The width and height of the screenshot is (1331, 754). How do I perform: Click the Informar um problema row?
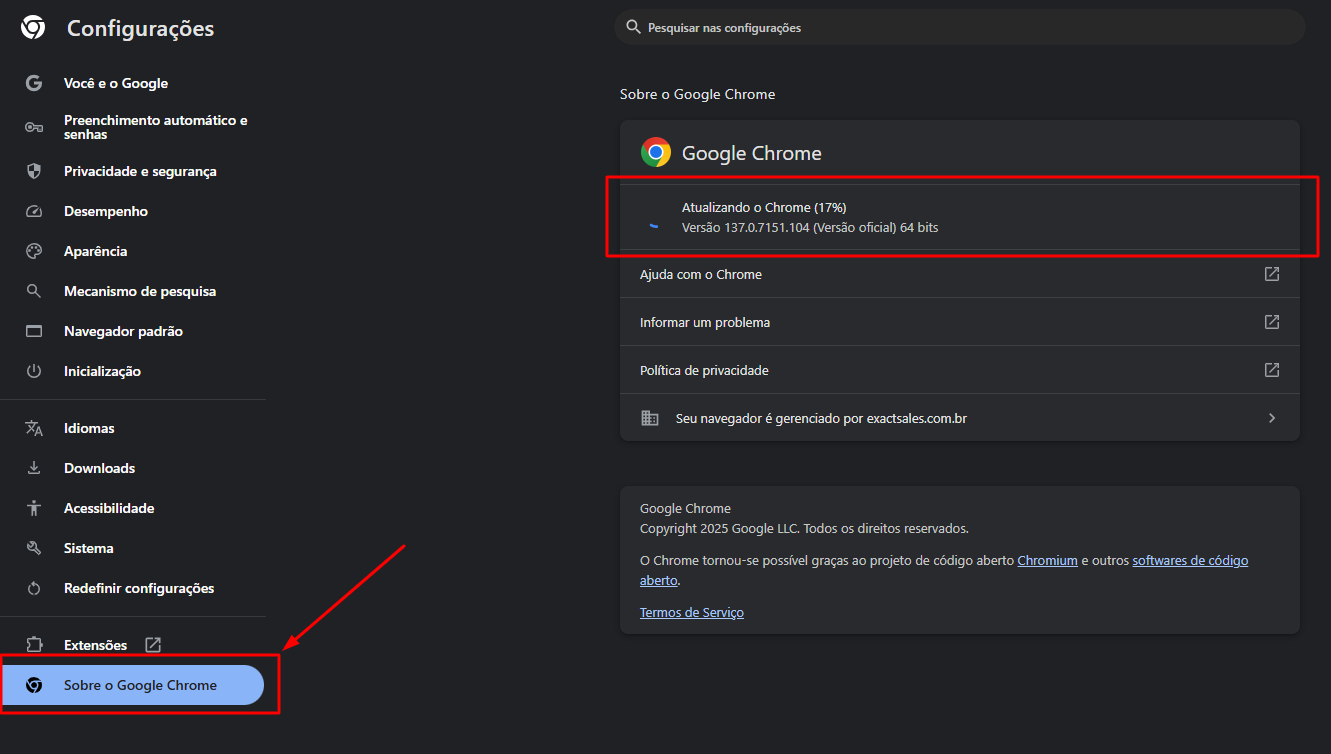coord(960,322)
